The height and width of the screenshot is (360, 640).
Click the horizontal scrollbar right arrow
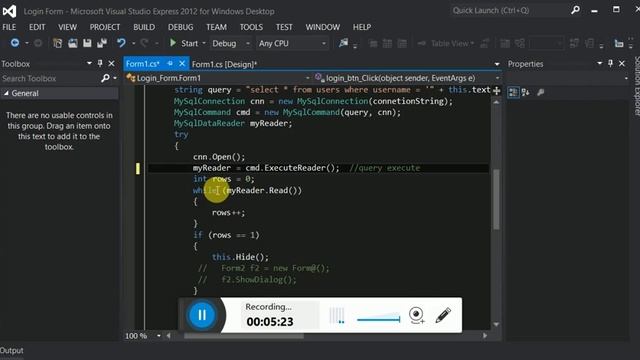485,336
